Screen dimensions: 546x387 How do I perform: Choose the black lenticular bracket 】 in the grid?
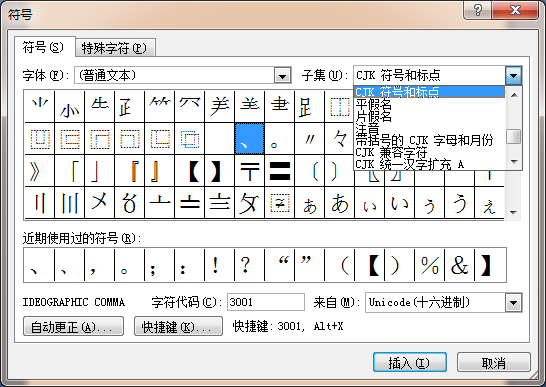[x=219, y=171]
